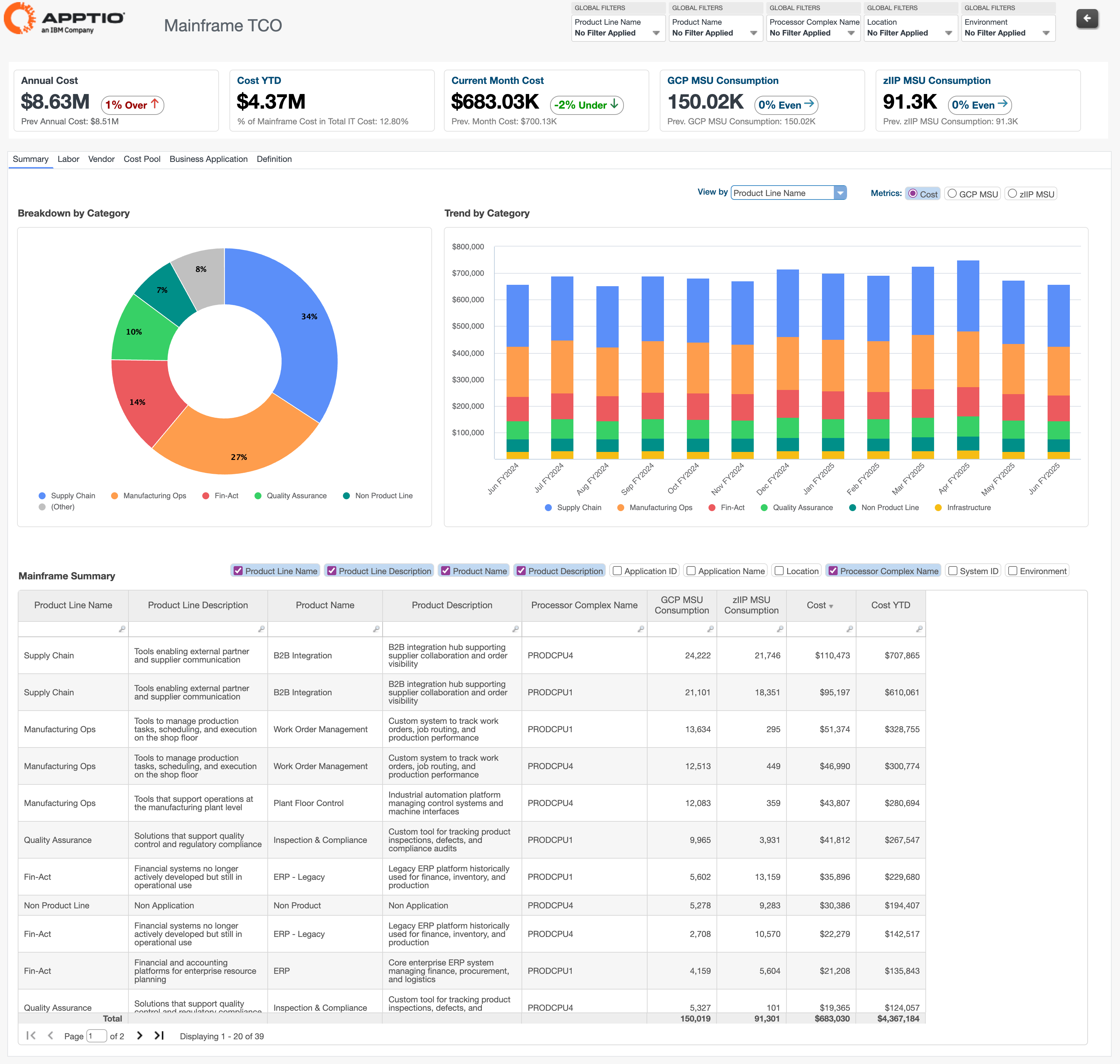Go to previous page of table
The image size is (1120, 1064).
(50, 1036)
